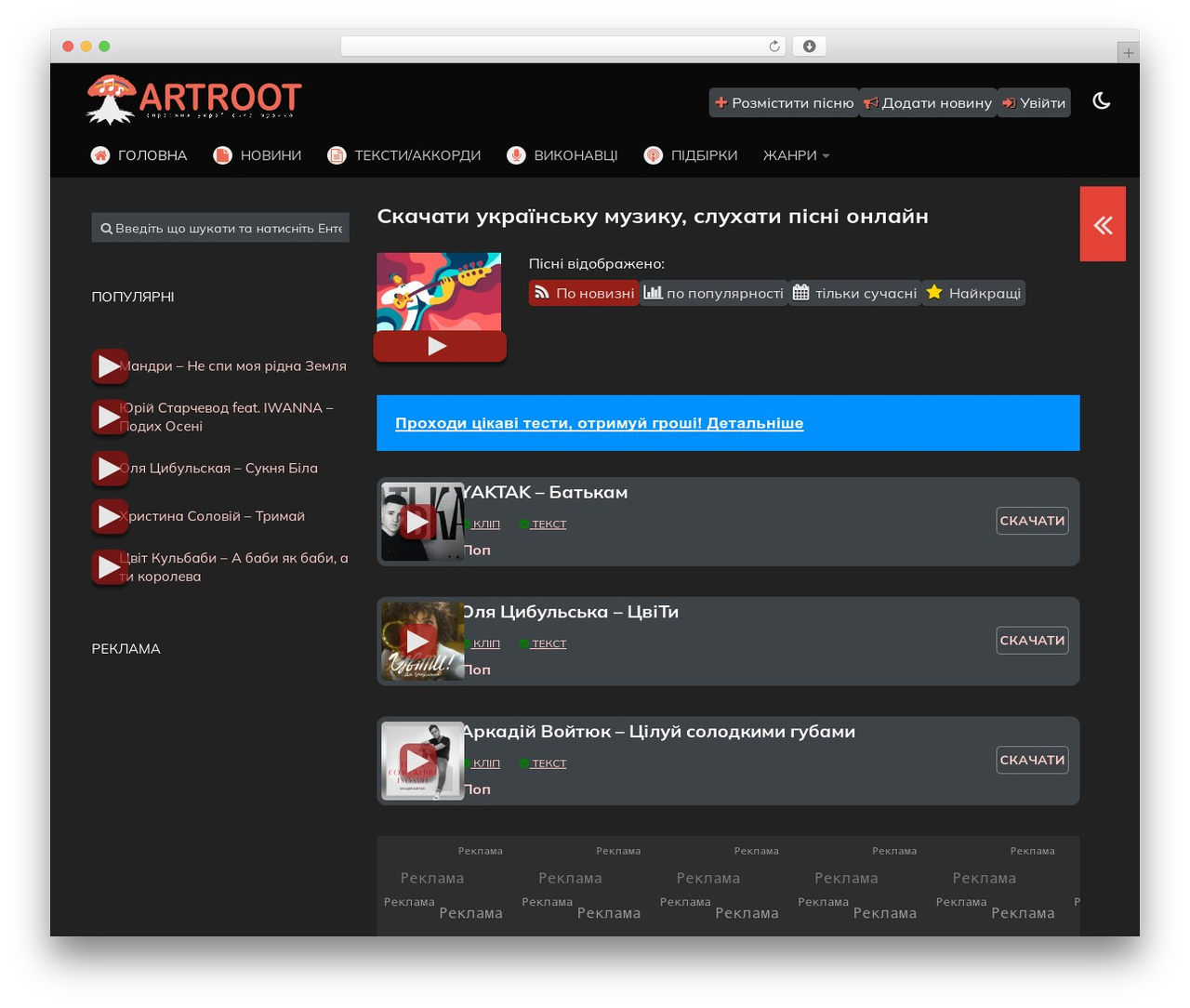This screenshot has height=1008, width=1190.
Task: Click СКАЧАТИ for Аркадій Войтюк song
Action: pos(1032,760)
